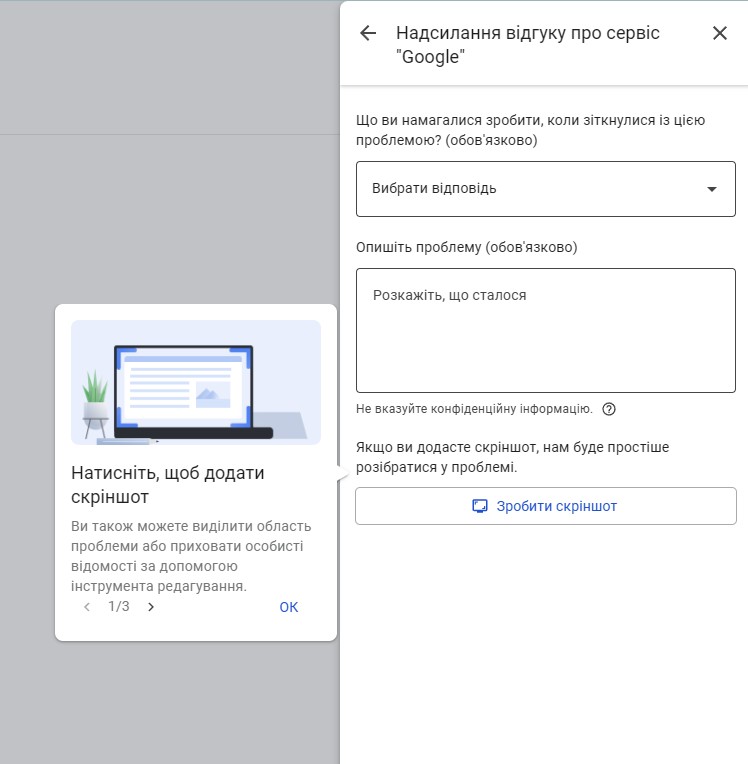Click the laptop illustration in the tooltip
This screenshot has width=748, height=764.
pyautogui.click(x=195, y=382)
